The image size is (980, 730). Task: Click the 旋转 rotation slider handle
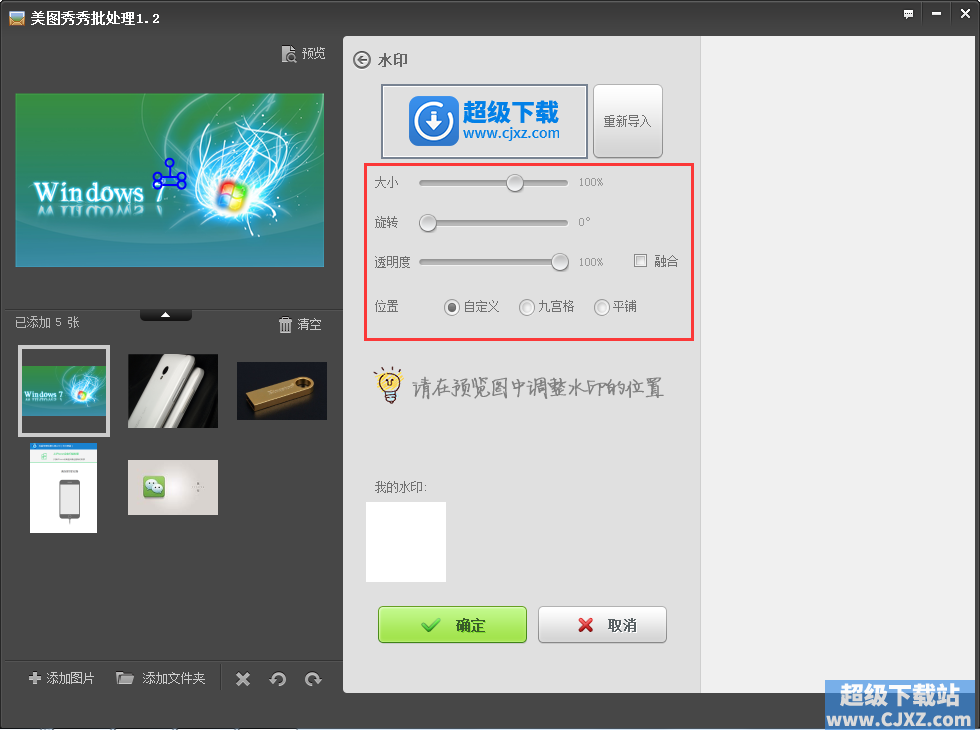coord(428,223)
